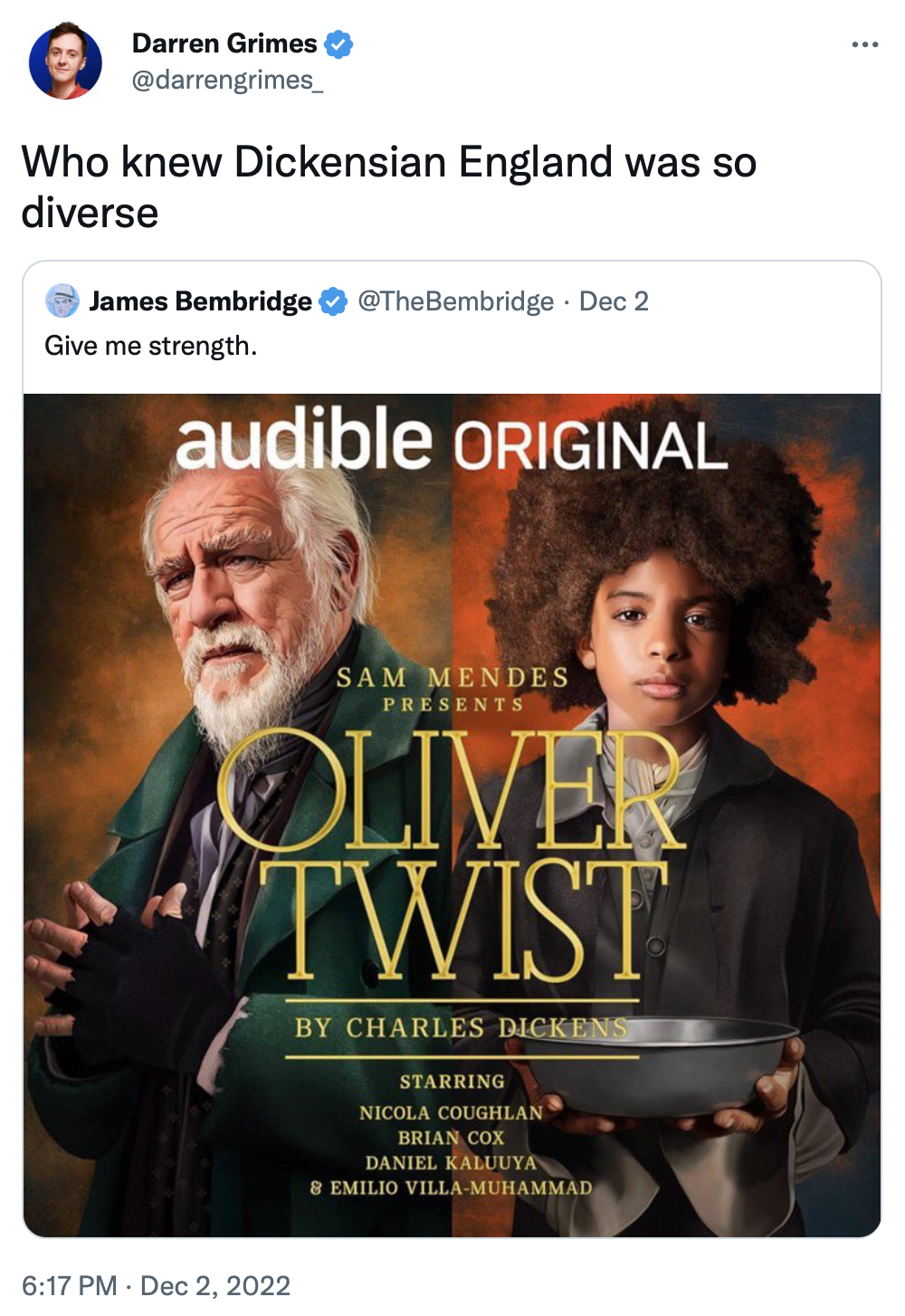Click the starring cast list on the poster

[451, 1137]
